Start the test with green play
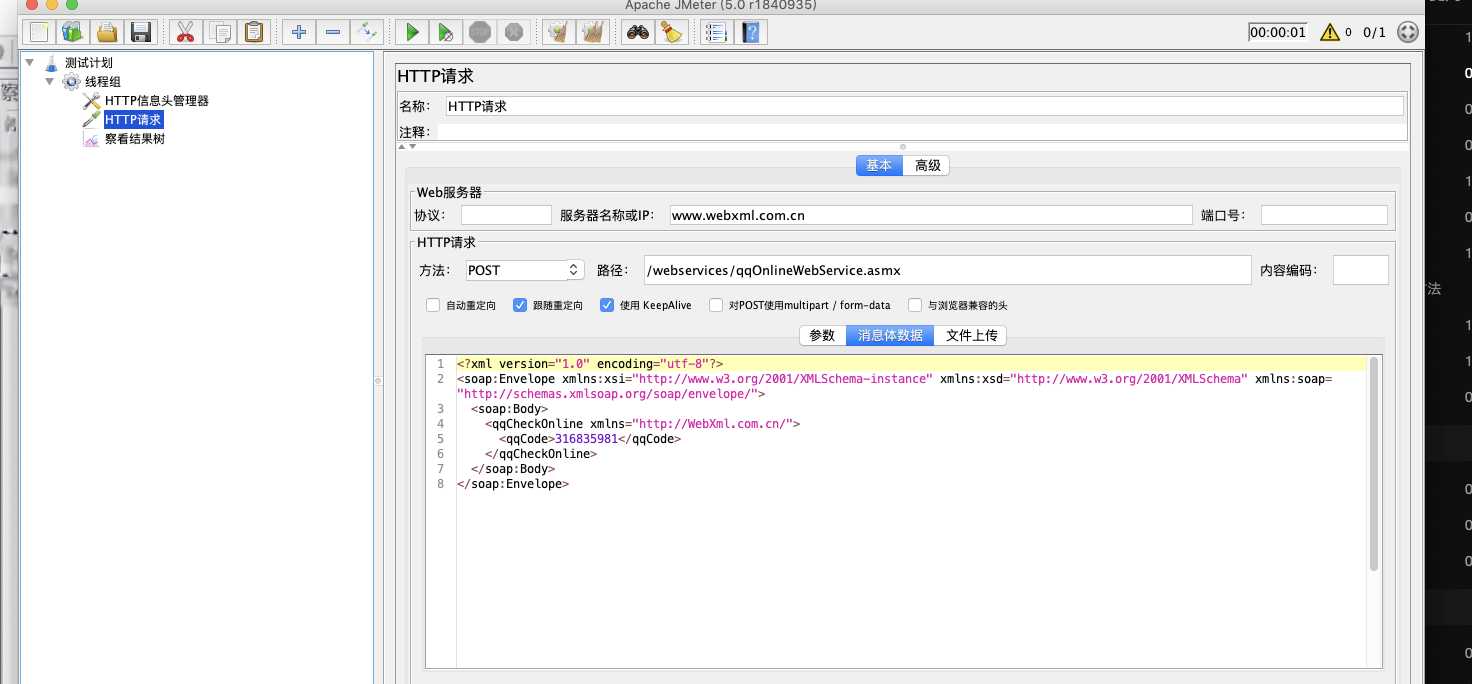The width and height of the screenshot is (1472, 684). (x=412, y=32)
